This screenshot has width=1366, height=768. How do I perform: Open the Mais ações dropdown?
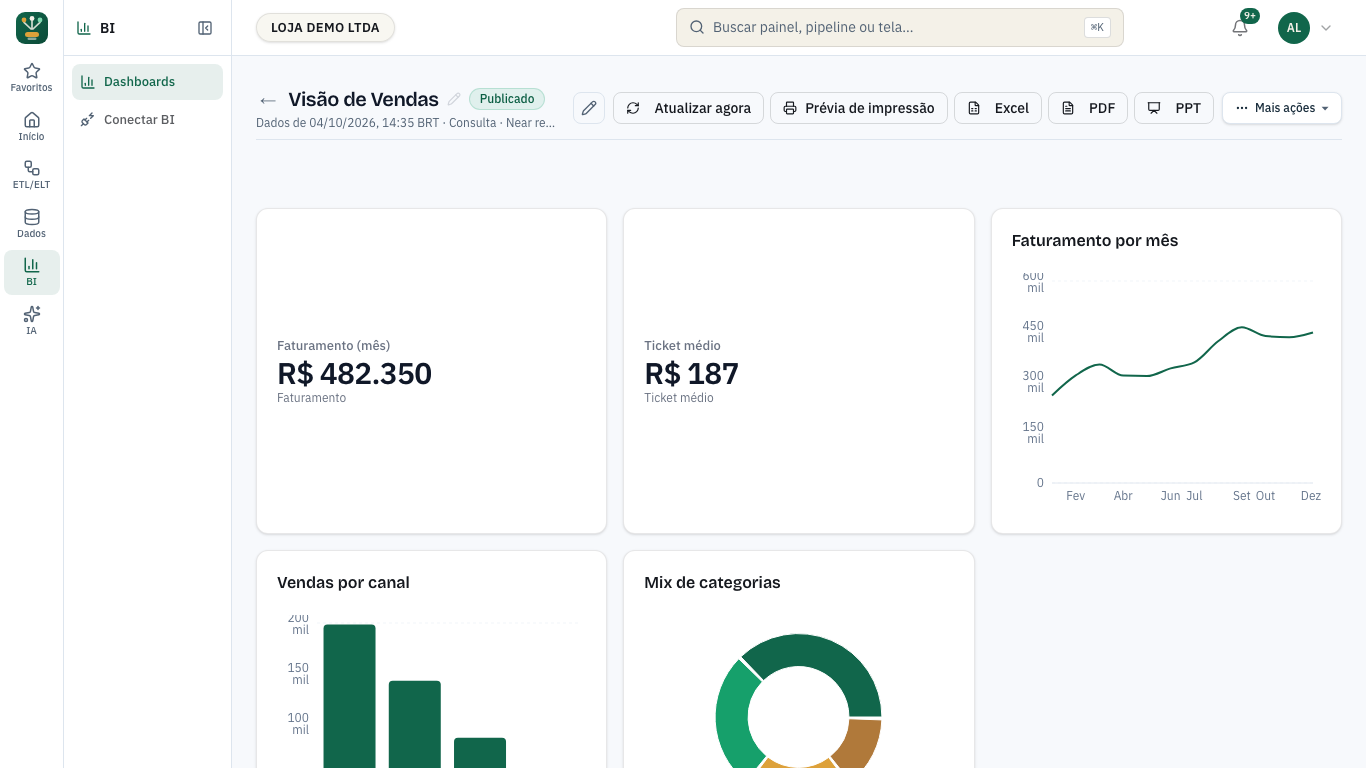click(1282, 108)
